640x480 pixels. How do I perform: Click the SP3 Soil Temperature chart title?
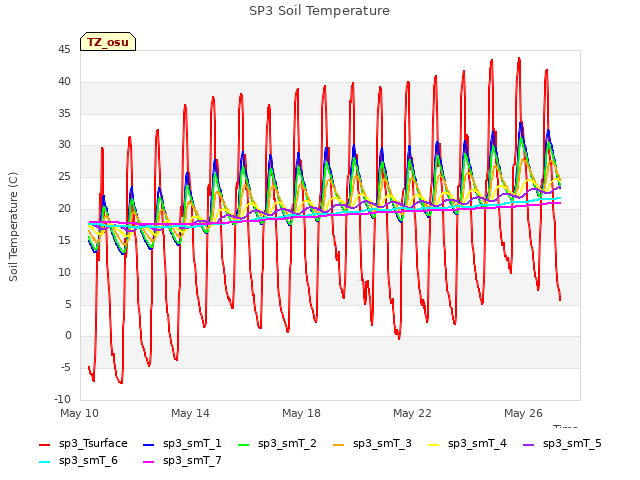point(319,11)
